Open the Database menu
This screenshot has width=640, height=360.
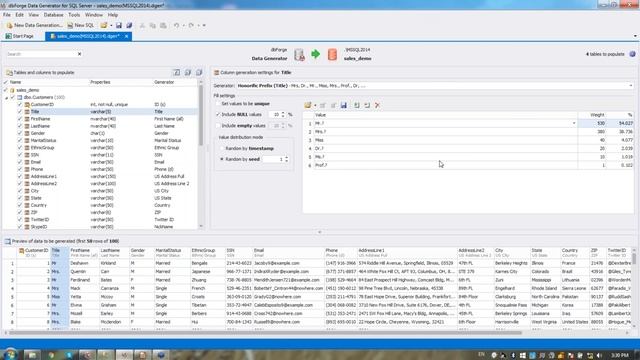53,15
